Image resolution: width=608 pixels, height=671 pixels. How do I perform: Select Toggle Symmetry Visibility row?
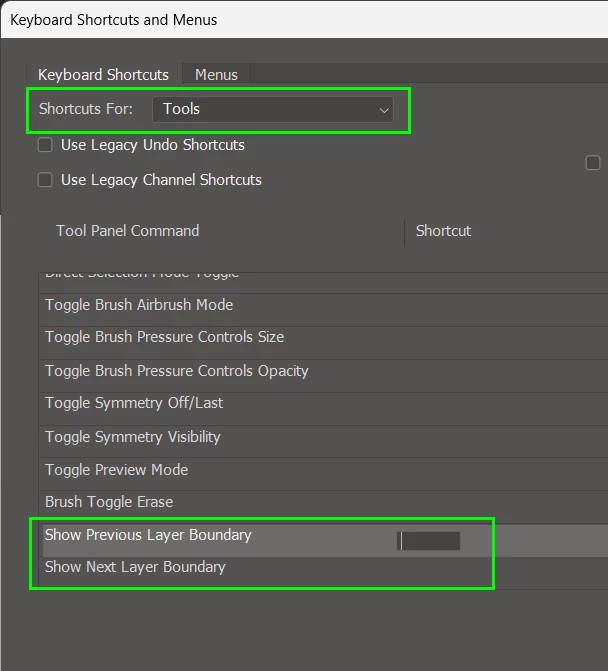[323, 442]
